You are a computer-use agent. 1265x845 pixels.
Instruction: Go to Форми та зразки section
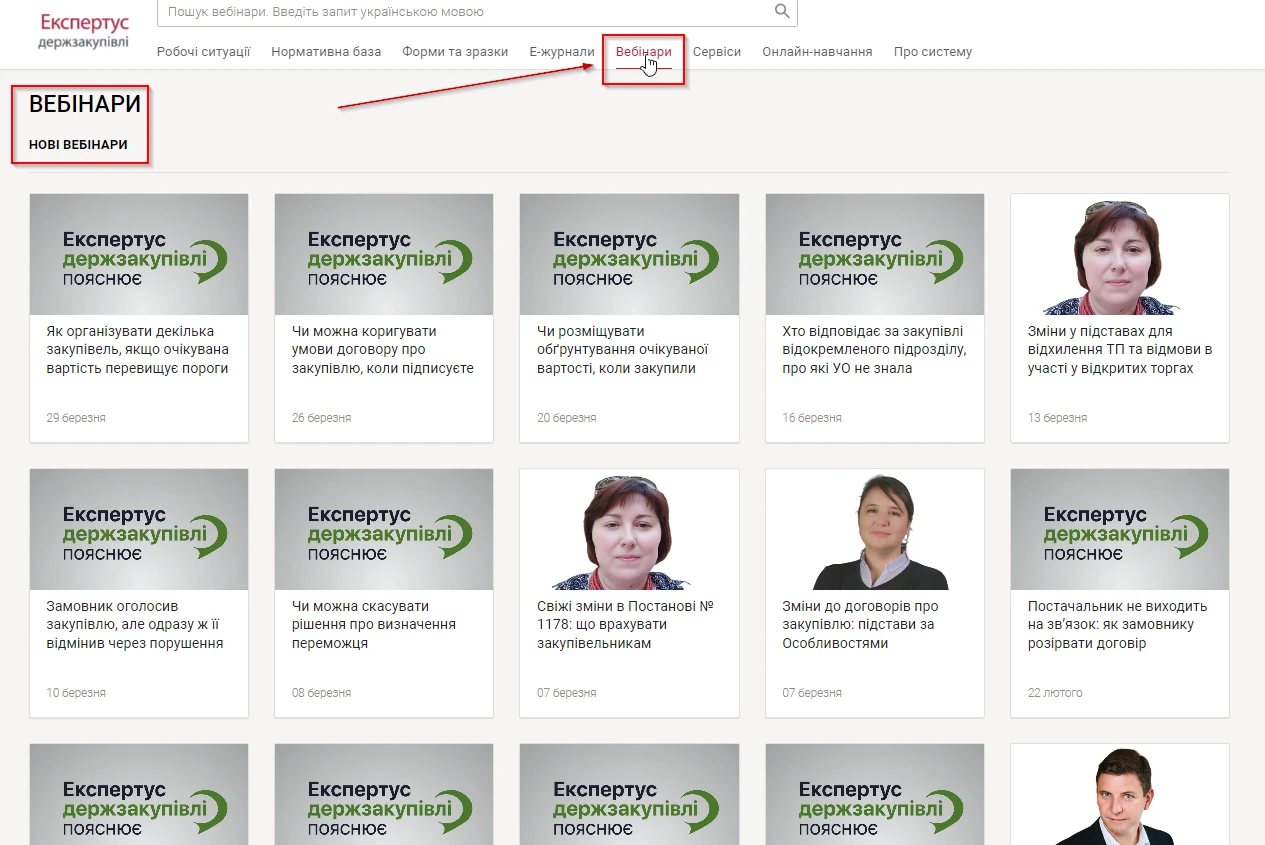coord(455,52)
